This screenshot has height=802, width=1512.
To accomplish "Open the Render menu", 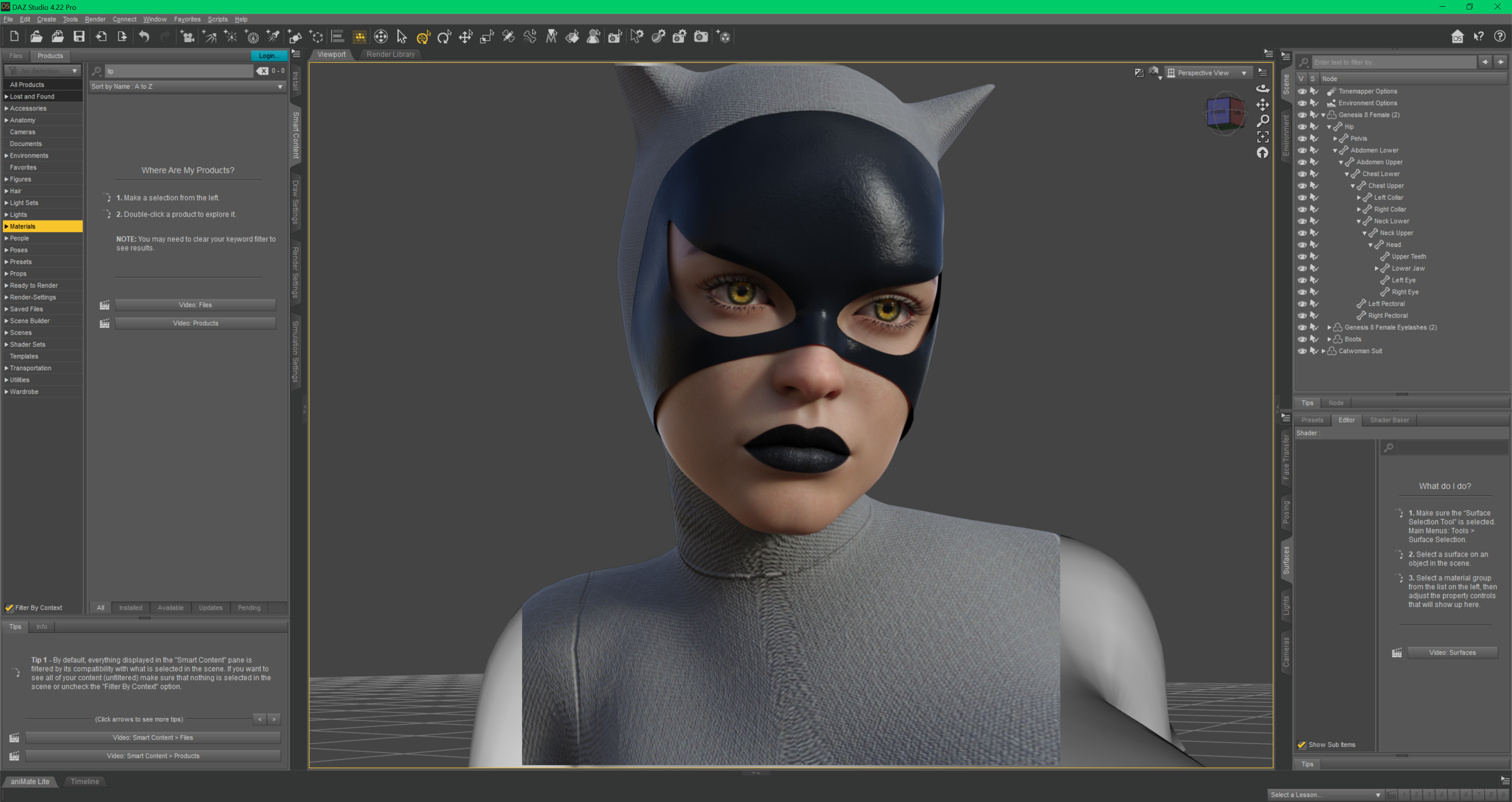I will [x=95, y=19].
